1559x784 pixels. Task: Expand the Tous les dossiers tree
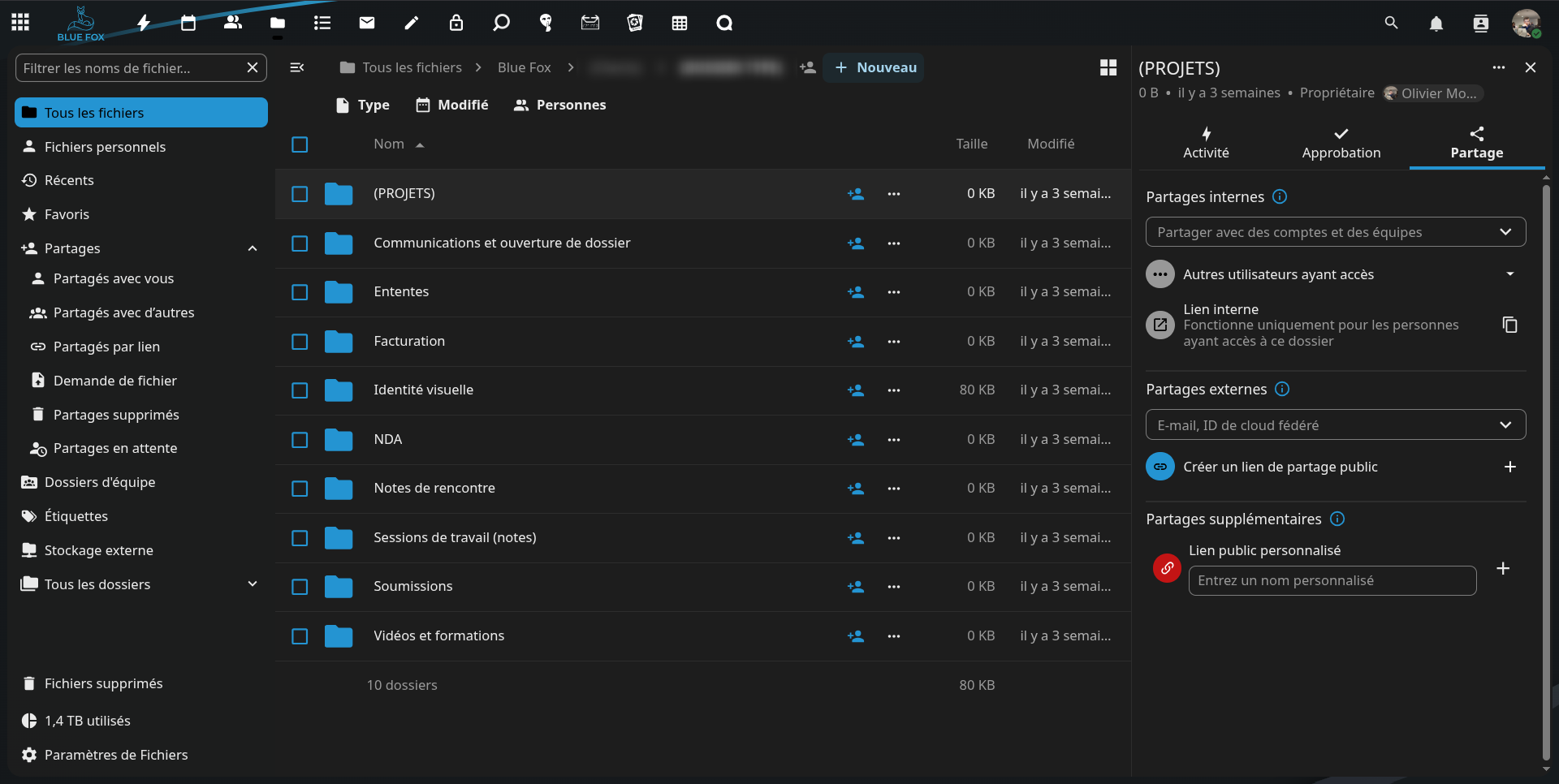(253, 584)
